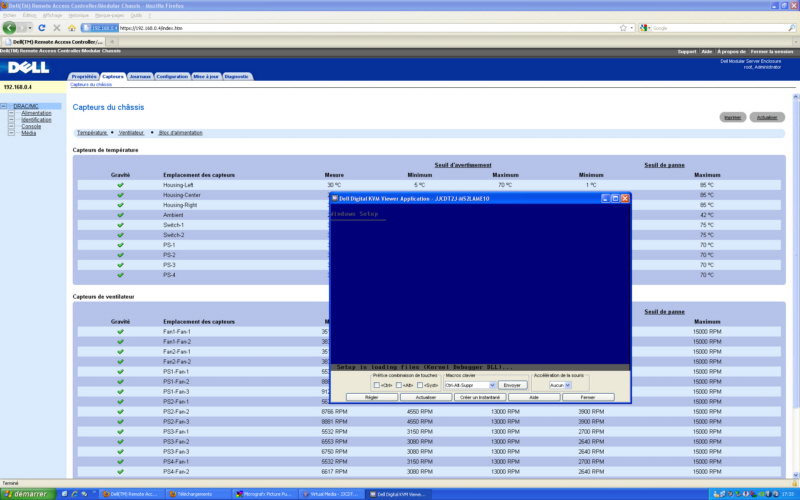This screenshot has height=500, width=800.
Task: Click PS3-Fan-1 status checkmark
Action: pos(120,432)
